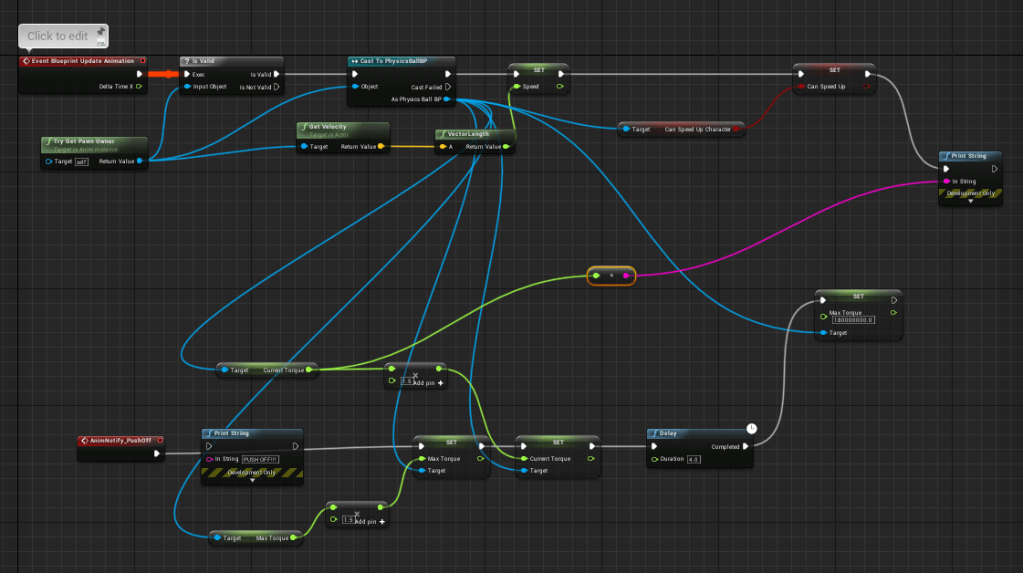Viewport: 1023px width, 573px height.
Task: Click the 'Click to edit' comment bubble
Action: pos(57,36)
